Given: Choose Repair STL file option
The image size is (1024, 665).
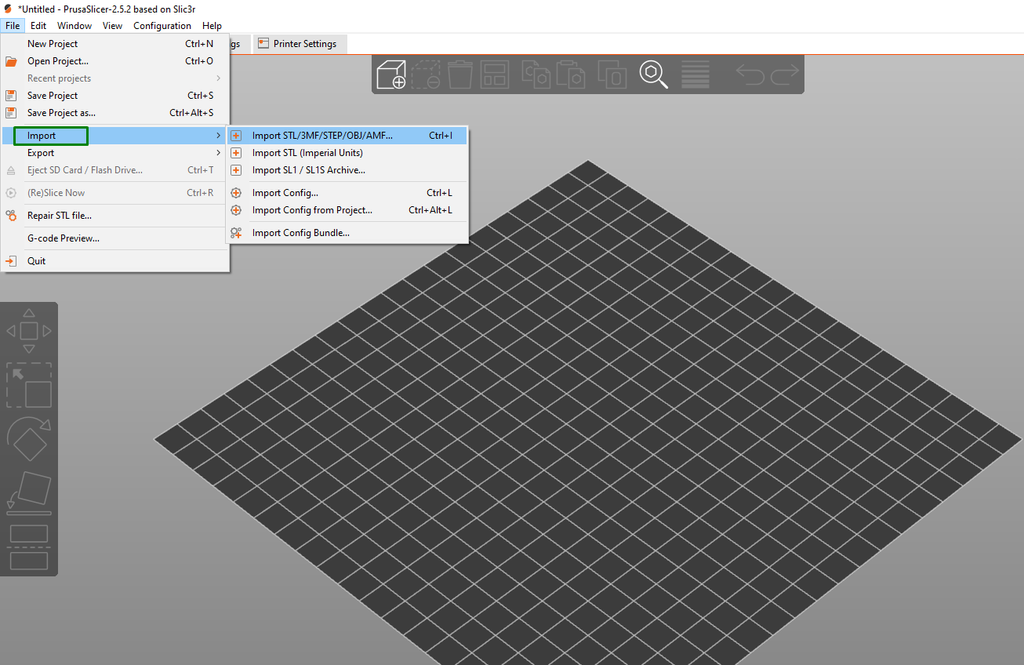Looking at the screenshot, I should click(59, 215).
